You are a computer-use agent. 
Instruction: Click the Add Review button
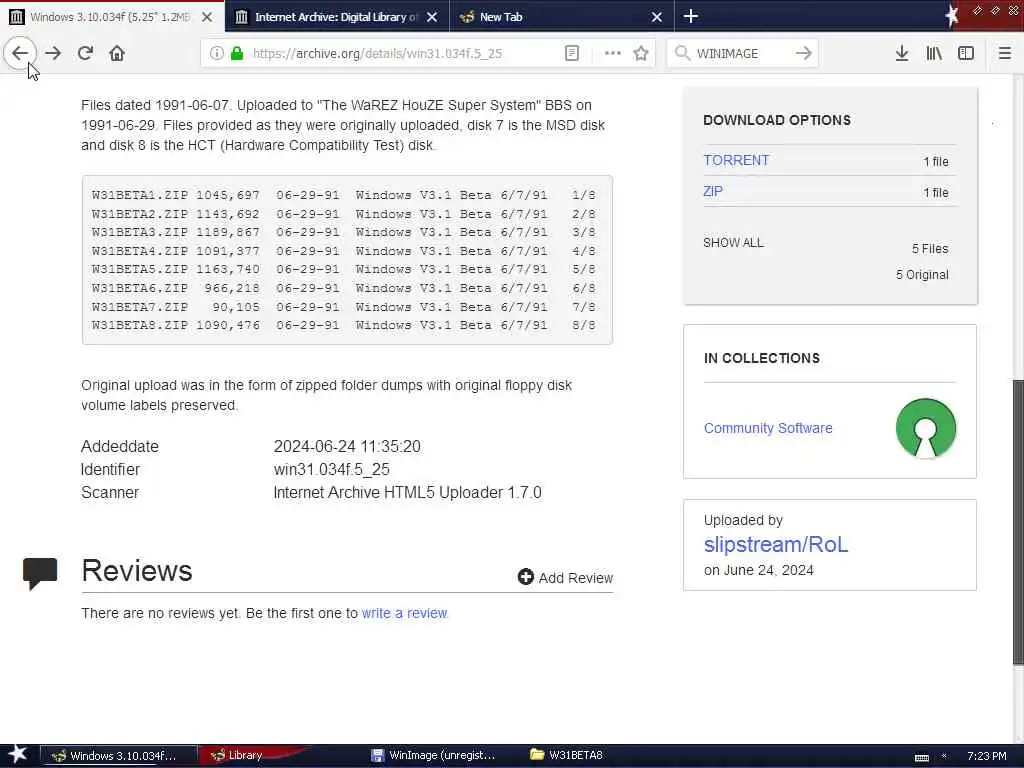pyautogui.click(x=566, y=577)
